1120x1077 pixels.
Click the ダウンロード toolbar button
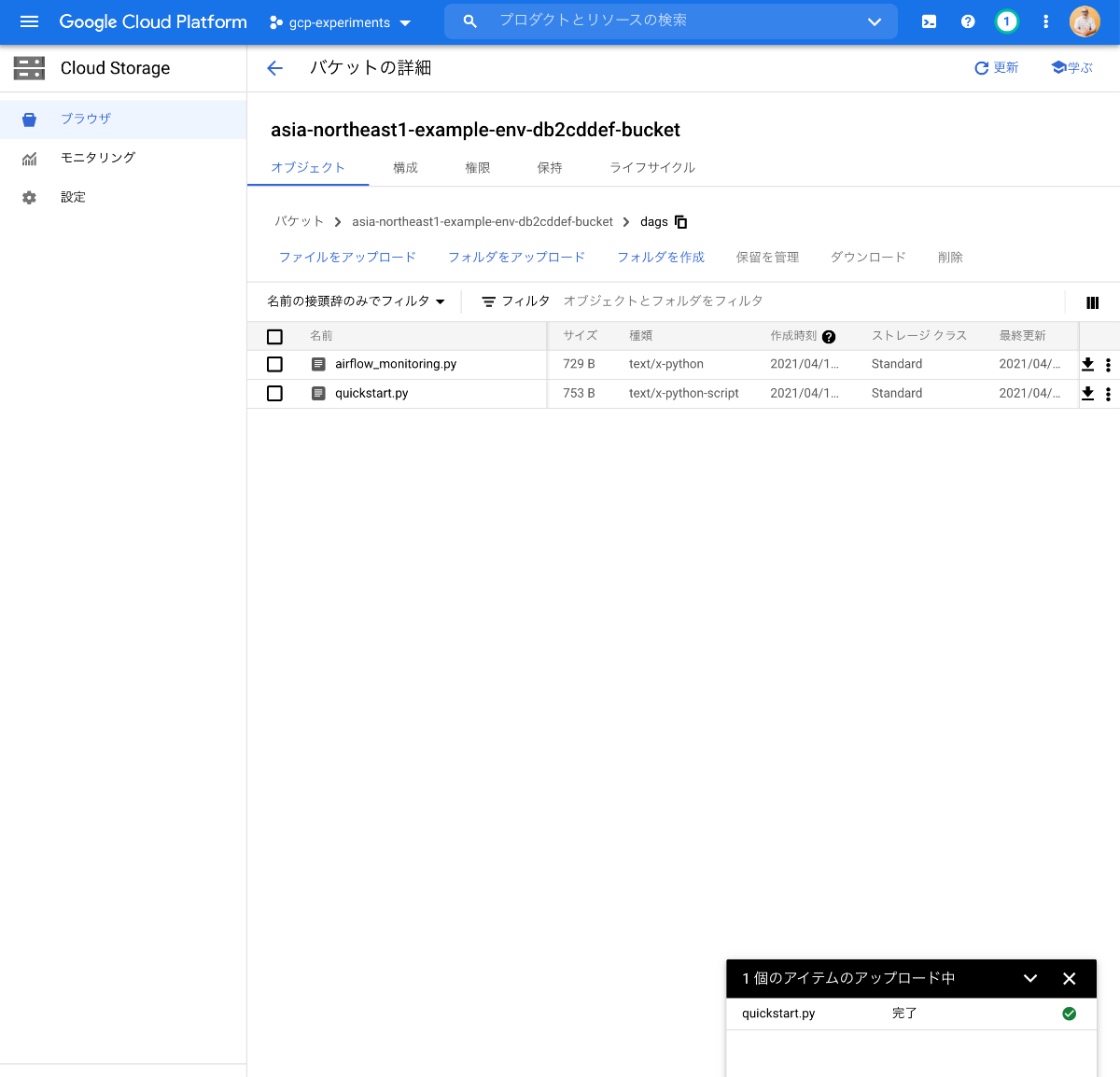coord(868,258)
